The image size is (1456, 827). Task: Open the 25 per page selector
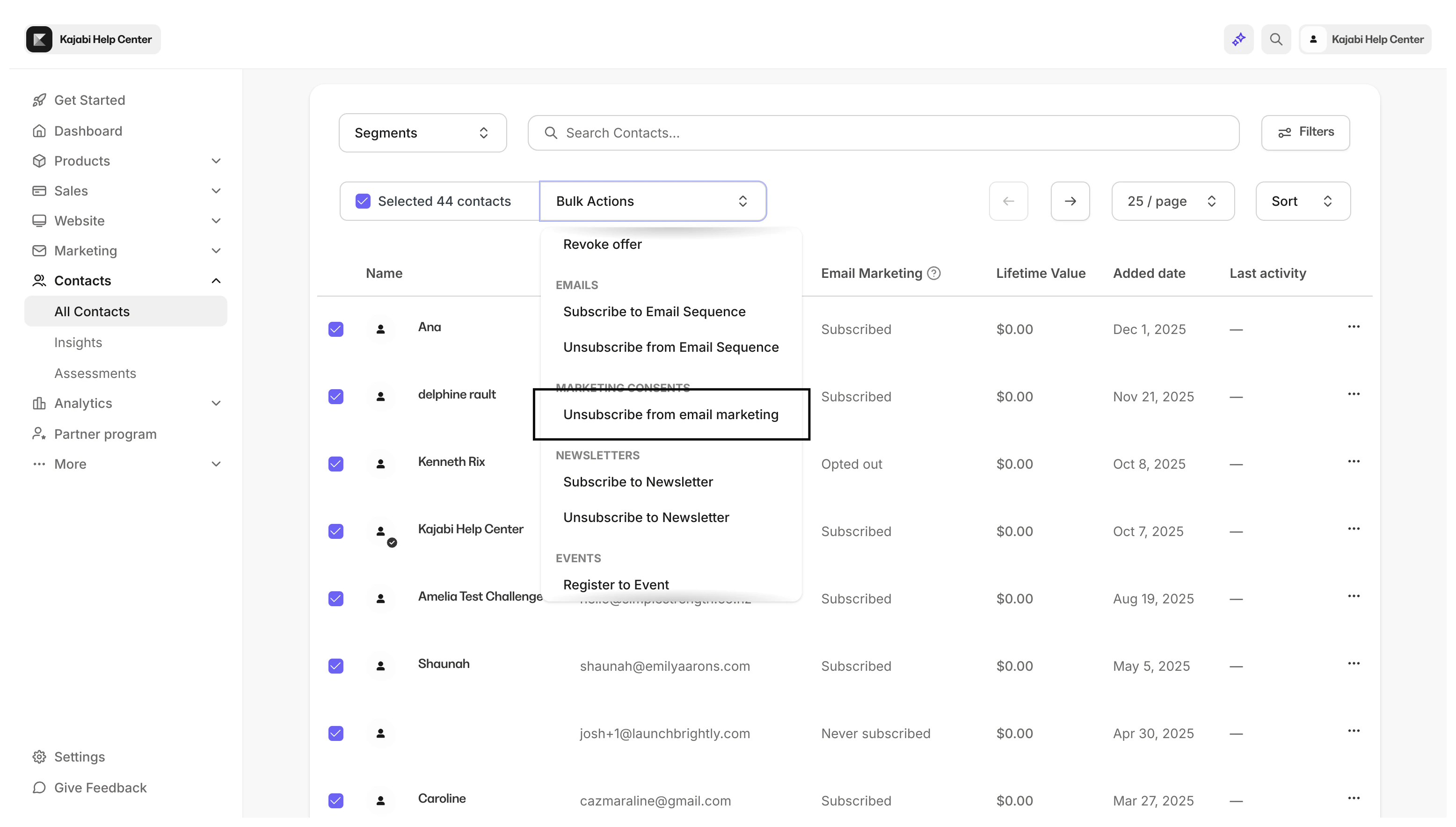[x=1172, y=201]
